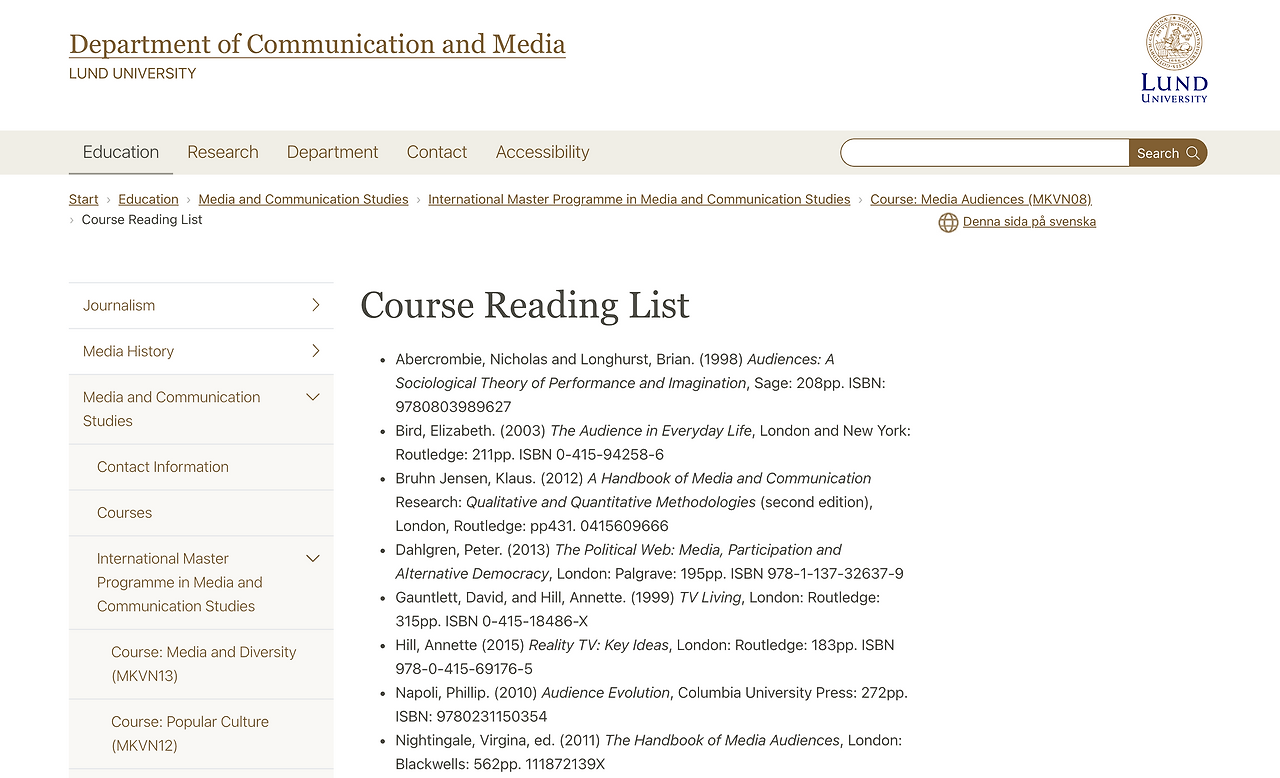The image size is (1280, 778).
Task: Open the Contact nav tab
Action: tap(437, 152)
